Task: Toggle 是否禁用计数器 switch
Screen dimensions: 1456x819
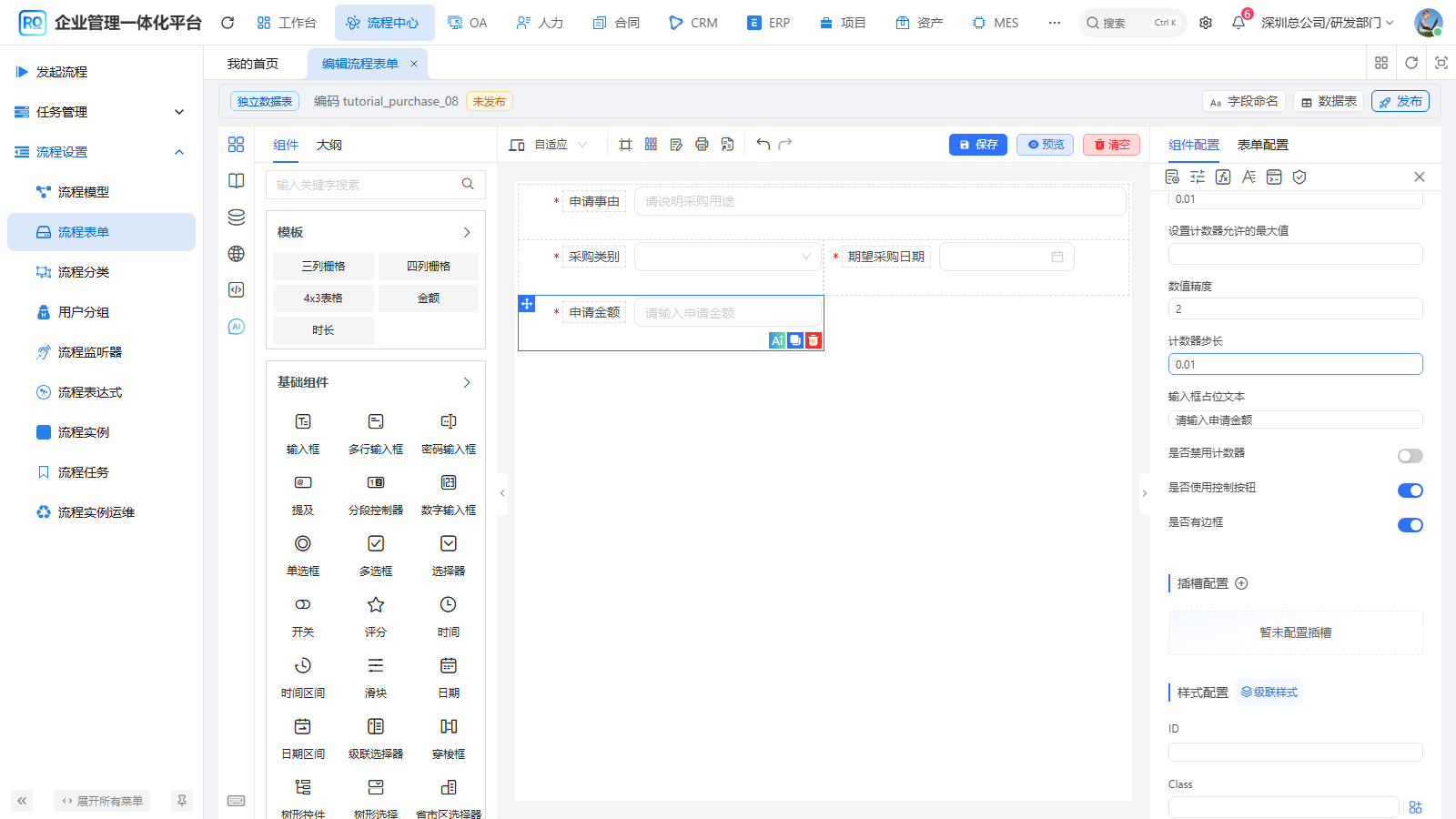Action: (1410, 456)
